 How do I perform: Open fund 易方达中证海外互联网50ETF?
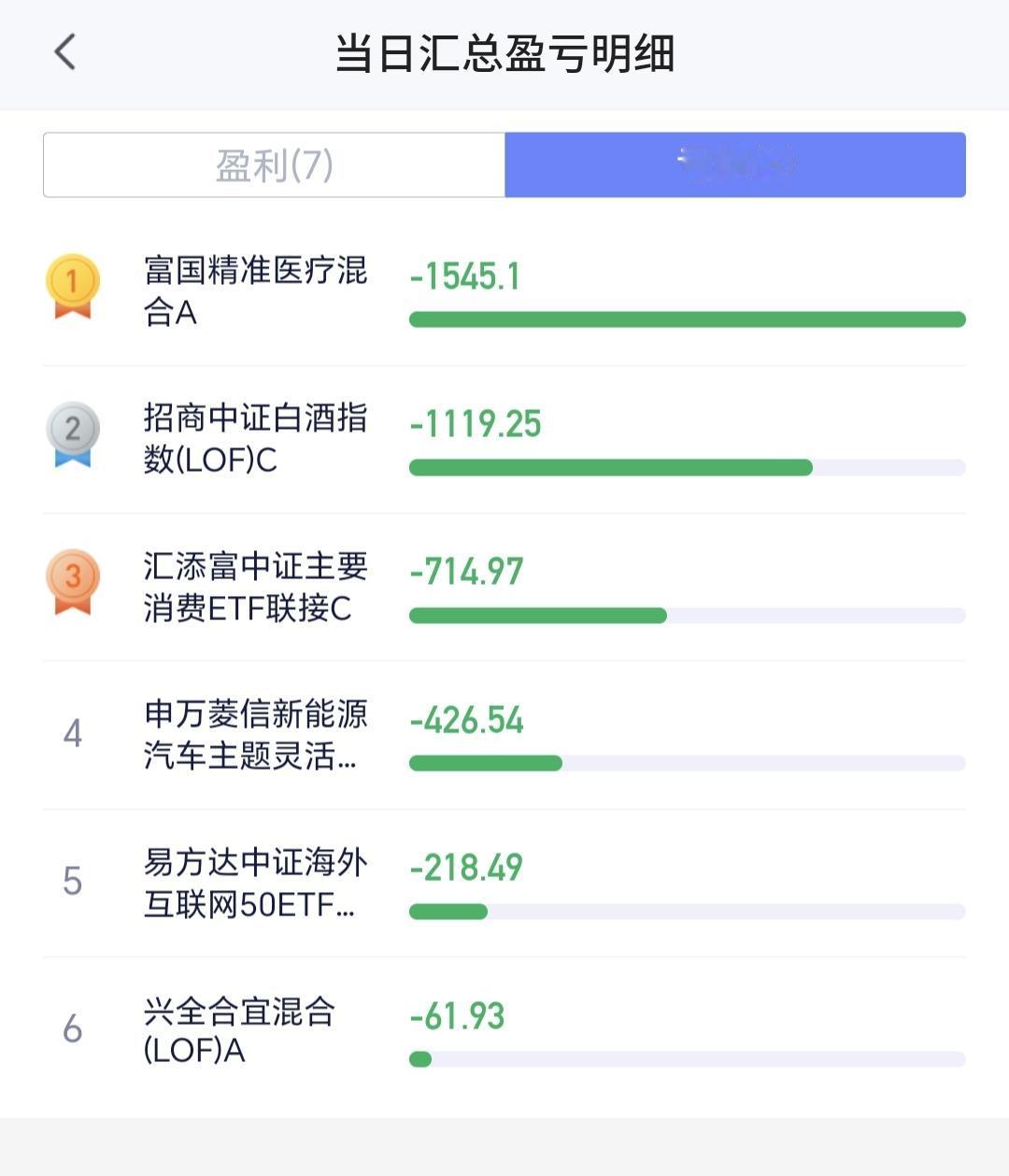coord(255,883)
